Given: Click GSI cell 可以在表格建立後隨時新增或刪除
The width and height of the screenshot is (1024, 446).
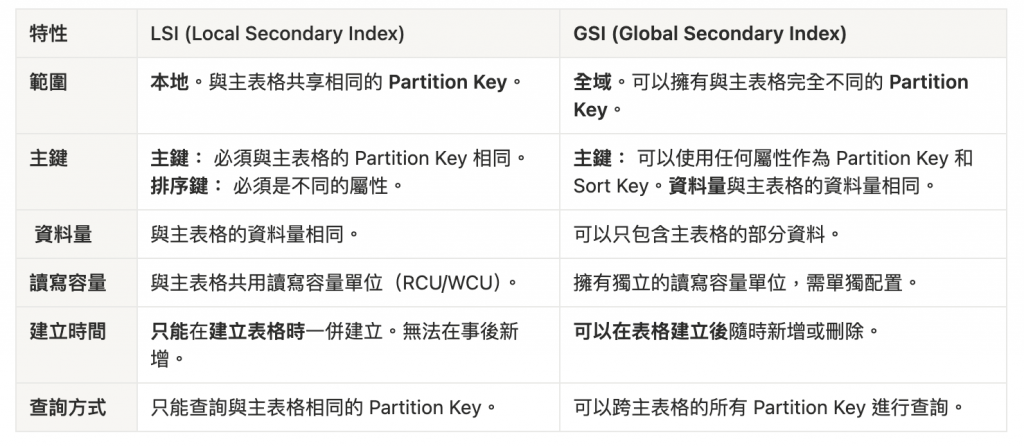Looking at the screenshot, I should pos(782,345).
